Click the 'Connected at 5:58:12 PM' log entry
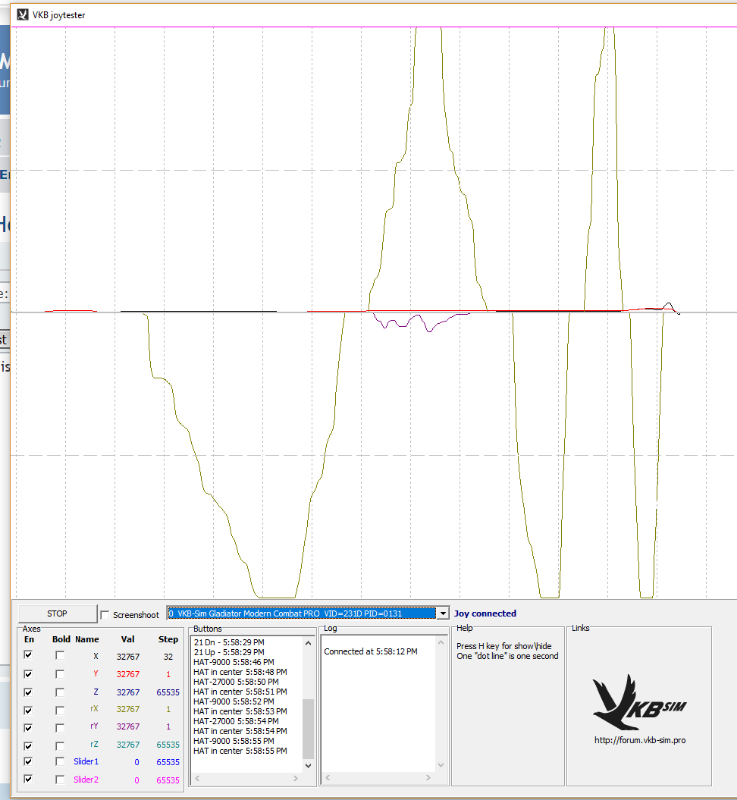The image size is (737, 800). [370, 652]
